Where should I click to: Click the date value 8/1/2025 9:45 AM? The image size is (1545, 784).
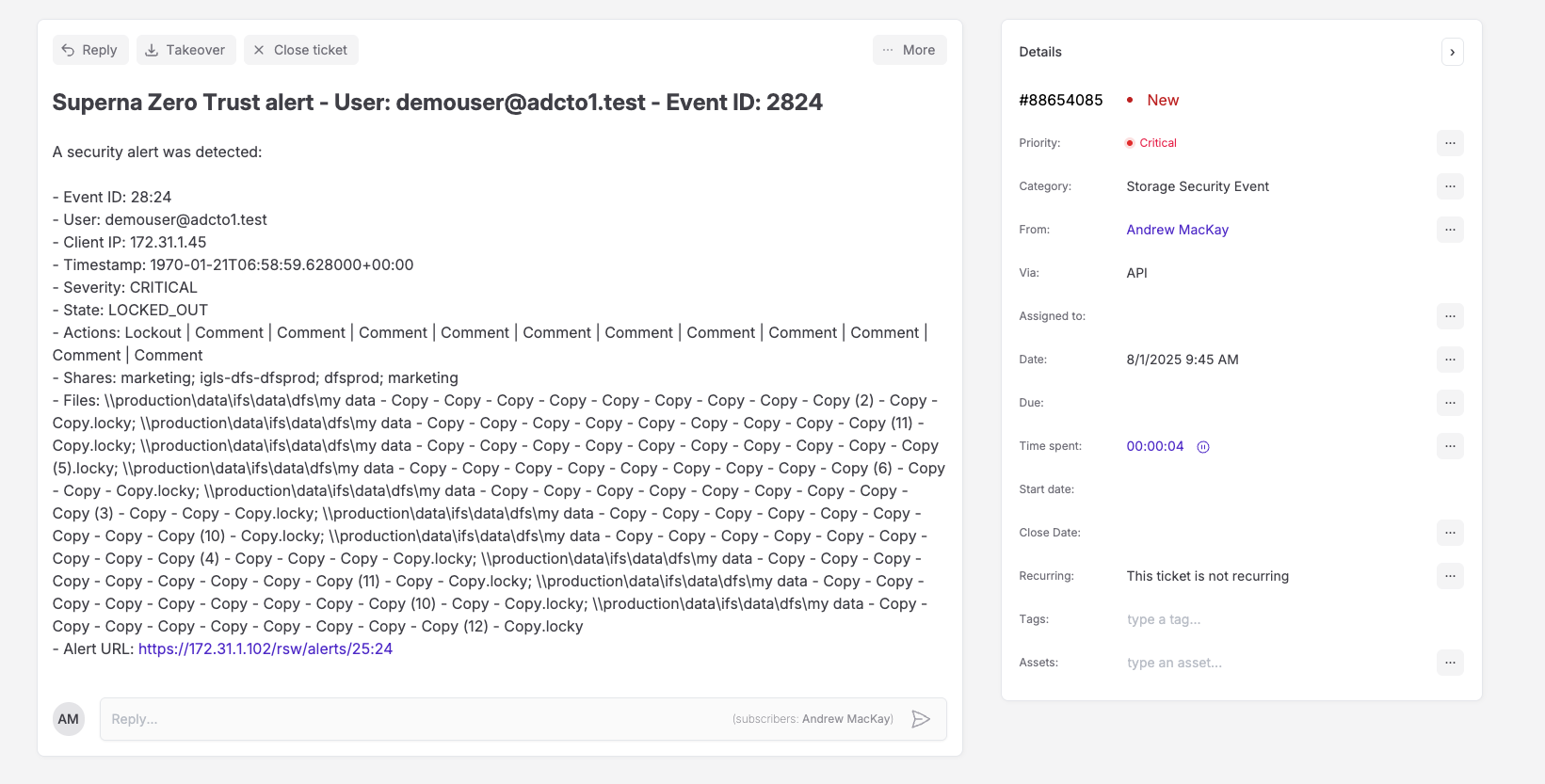pyautogui.click(x=1183, y=360)
